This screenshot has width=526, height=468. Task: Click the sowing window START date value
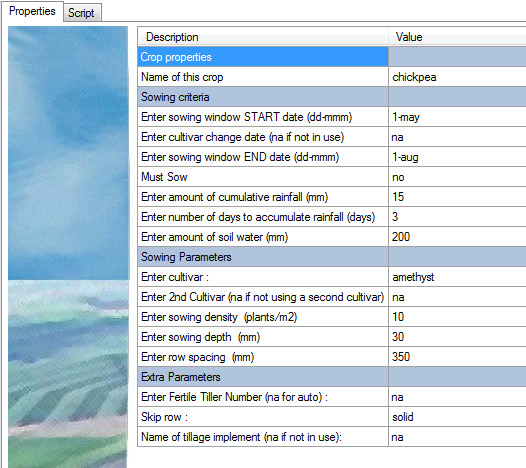(457, 117)
